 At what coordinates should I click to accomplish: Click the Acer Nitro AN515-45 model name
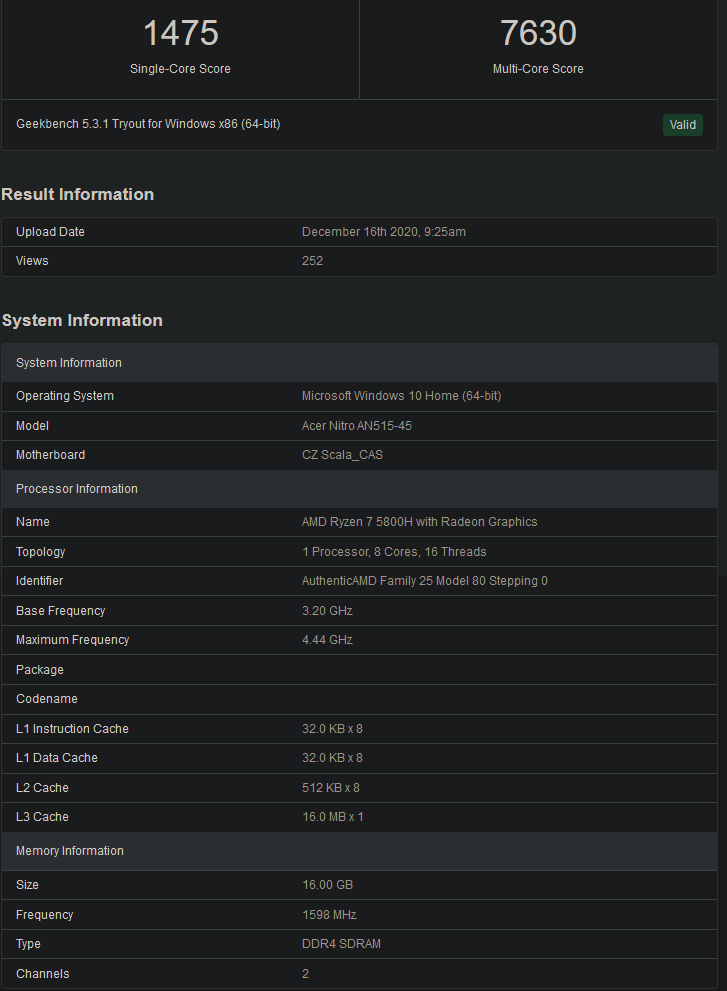pyautogui.click(x=356, y=425)
